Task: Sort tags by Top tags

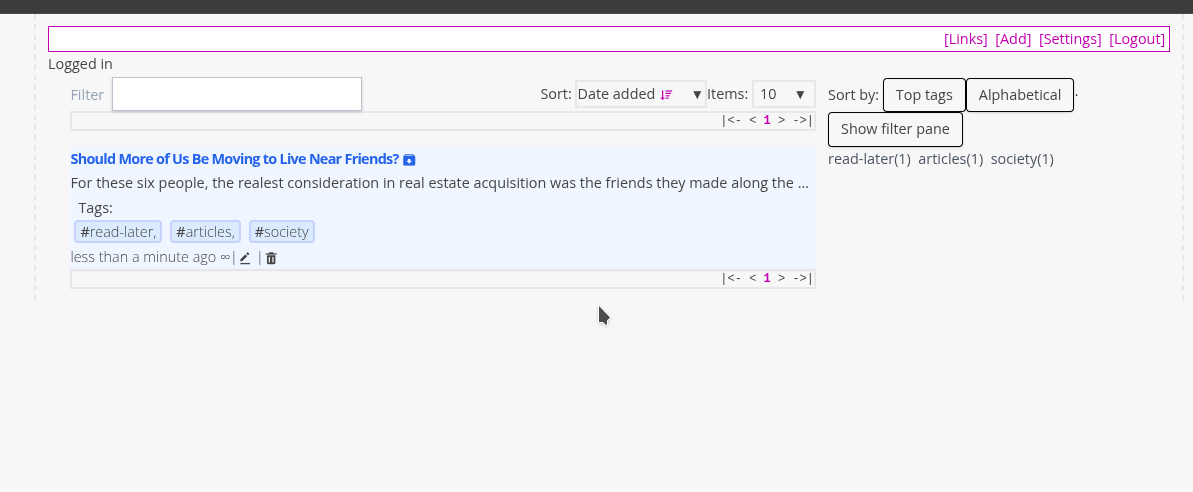Action: click(924, 95)
